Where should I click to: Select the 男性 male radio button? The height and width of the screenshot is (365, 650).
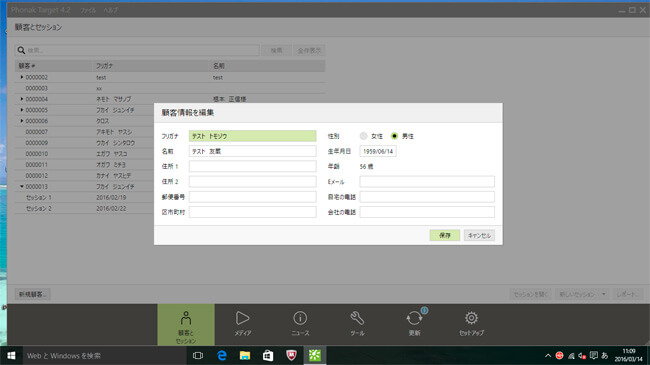(x=394, y=136)
